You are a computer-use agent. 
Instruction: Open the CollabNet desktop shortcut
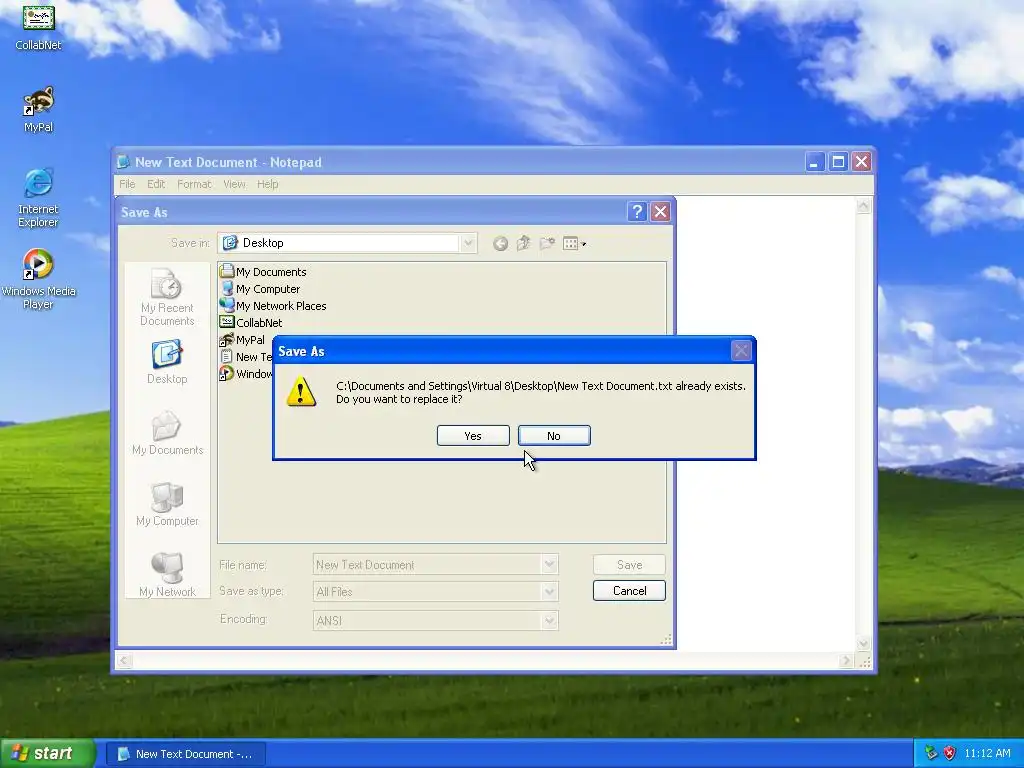tap(39, 26)
